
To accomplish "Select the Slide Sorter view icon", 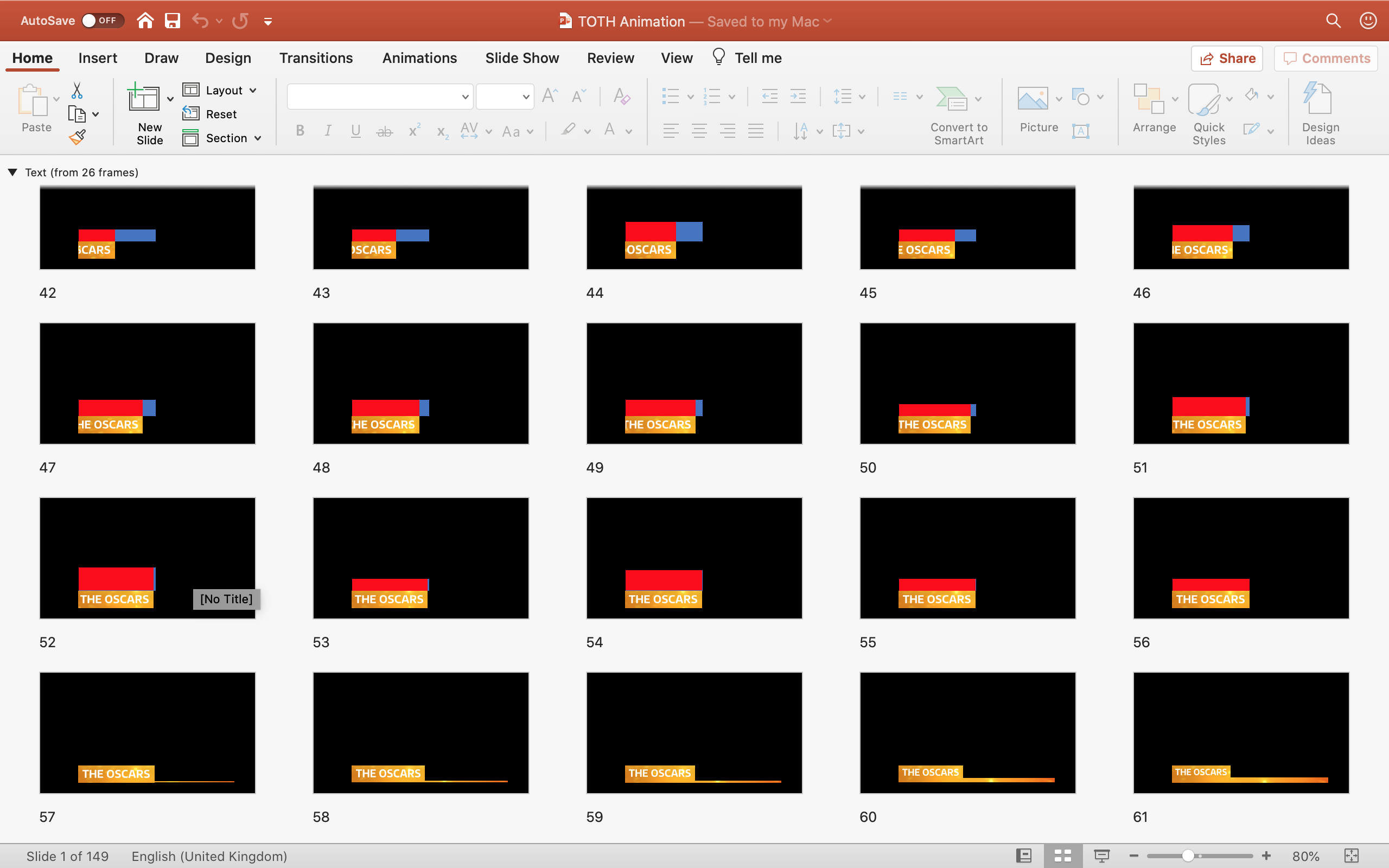I will (x=1062, y=856).
